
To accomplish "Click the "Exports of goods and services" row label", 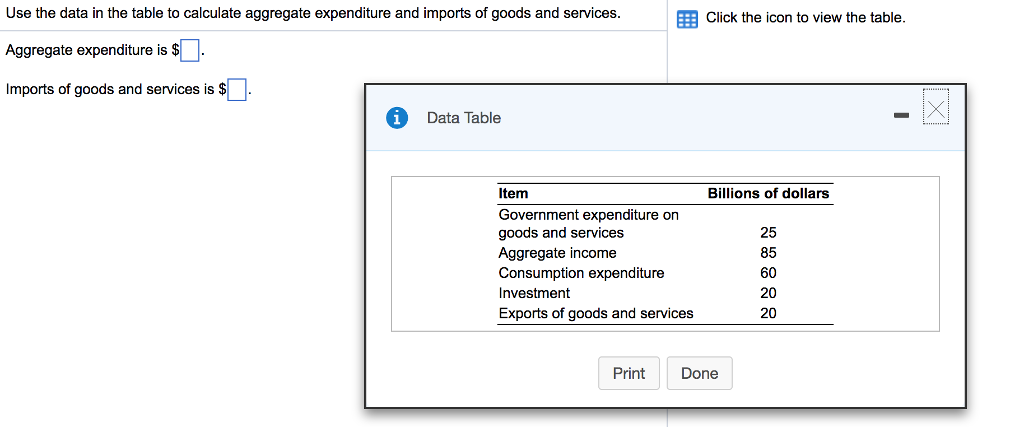I will 595,313.
